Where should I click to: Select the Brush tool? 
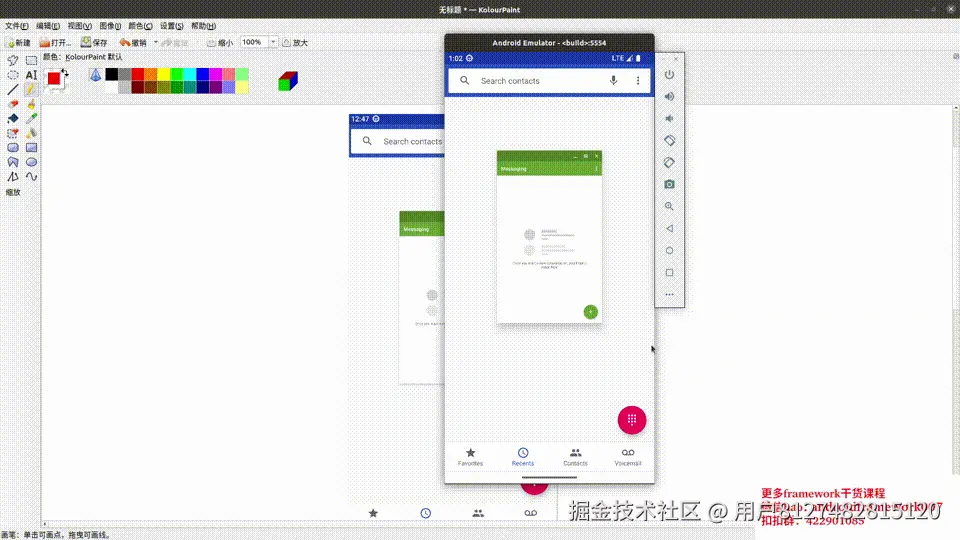pyautogui.click(x=31, y=104)
